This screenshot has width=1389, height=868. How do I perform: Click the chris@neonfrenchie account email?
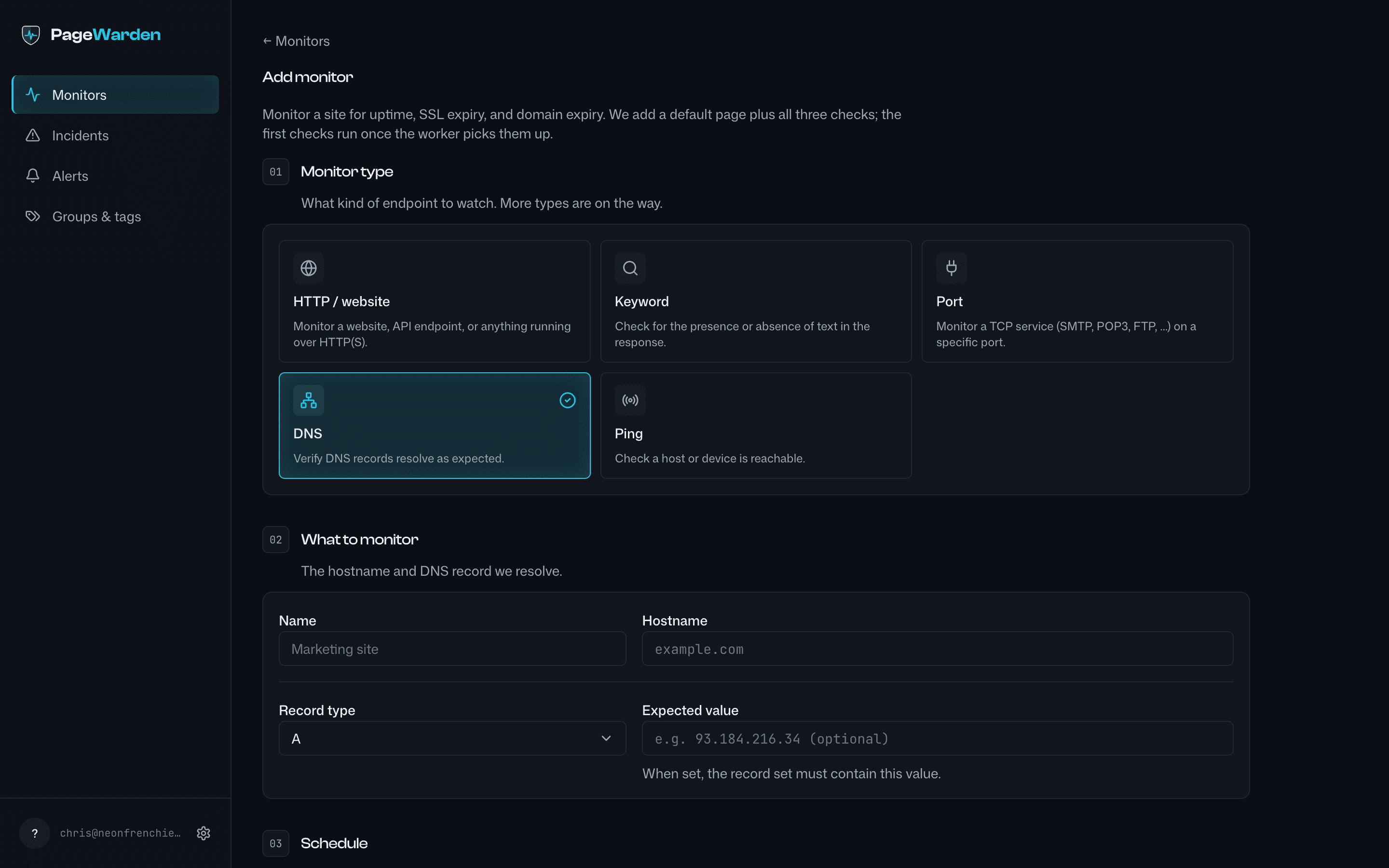[x=121, y=833]
